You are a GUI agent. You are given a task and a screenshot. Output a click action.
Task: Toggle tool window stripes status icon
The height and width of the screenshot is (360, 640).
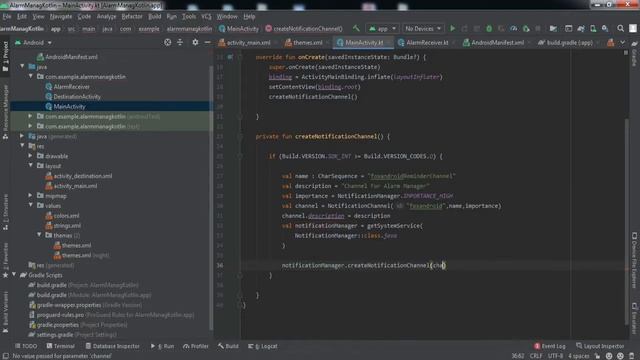click(5, 356)
